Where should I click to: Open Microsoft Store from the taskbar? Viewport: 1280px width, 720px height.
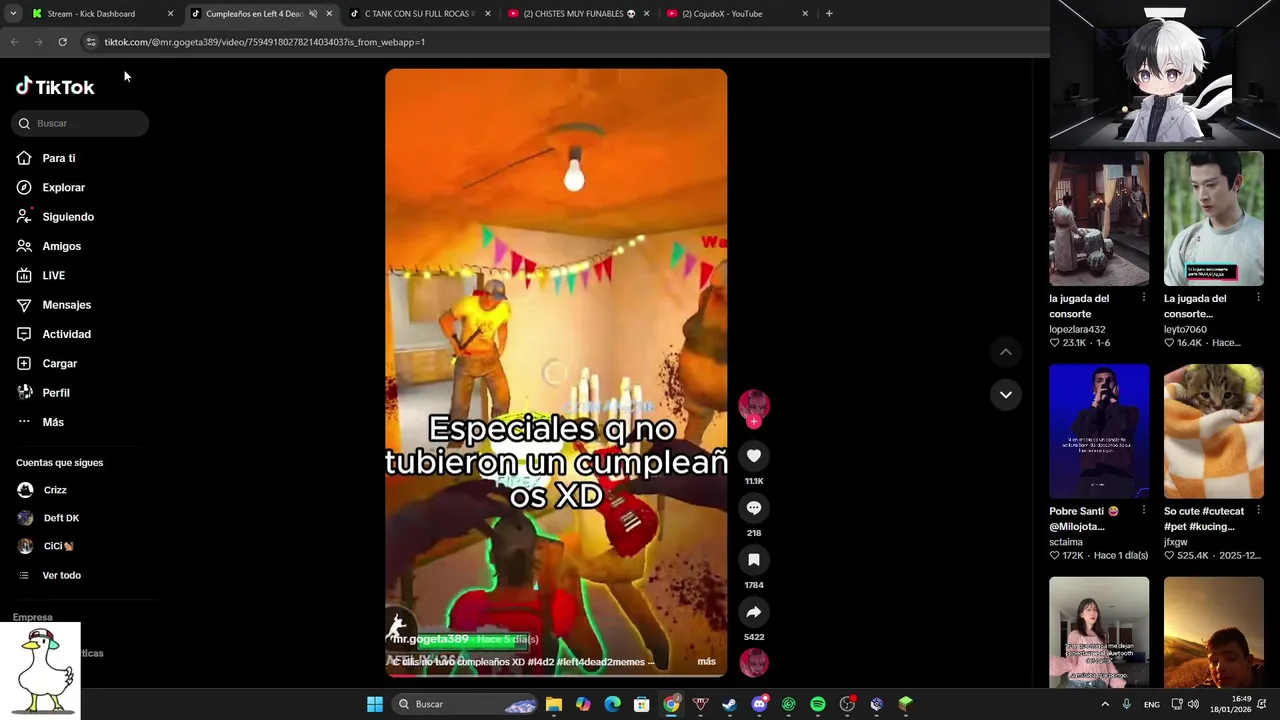point(642,704)
